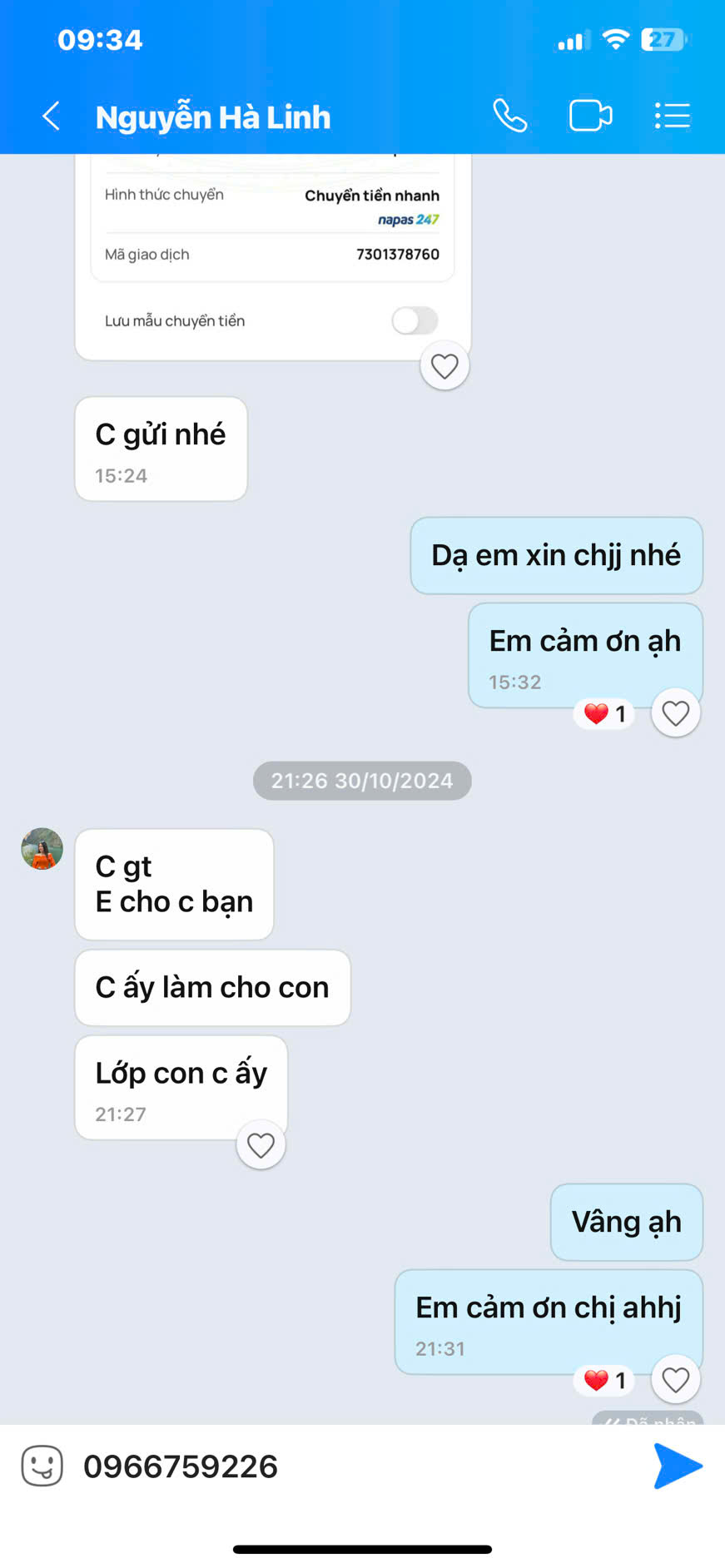
Task: Tap the "Vâng ạh" message bubble
Action: (x=627, y=1222)
